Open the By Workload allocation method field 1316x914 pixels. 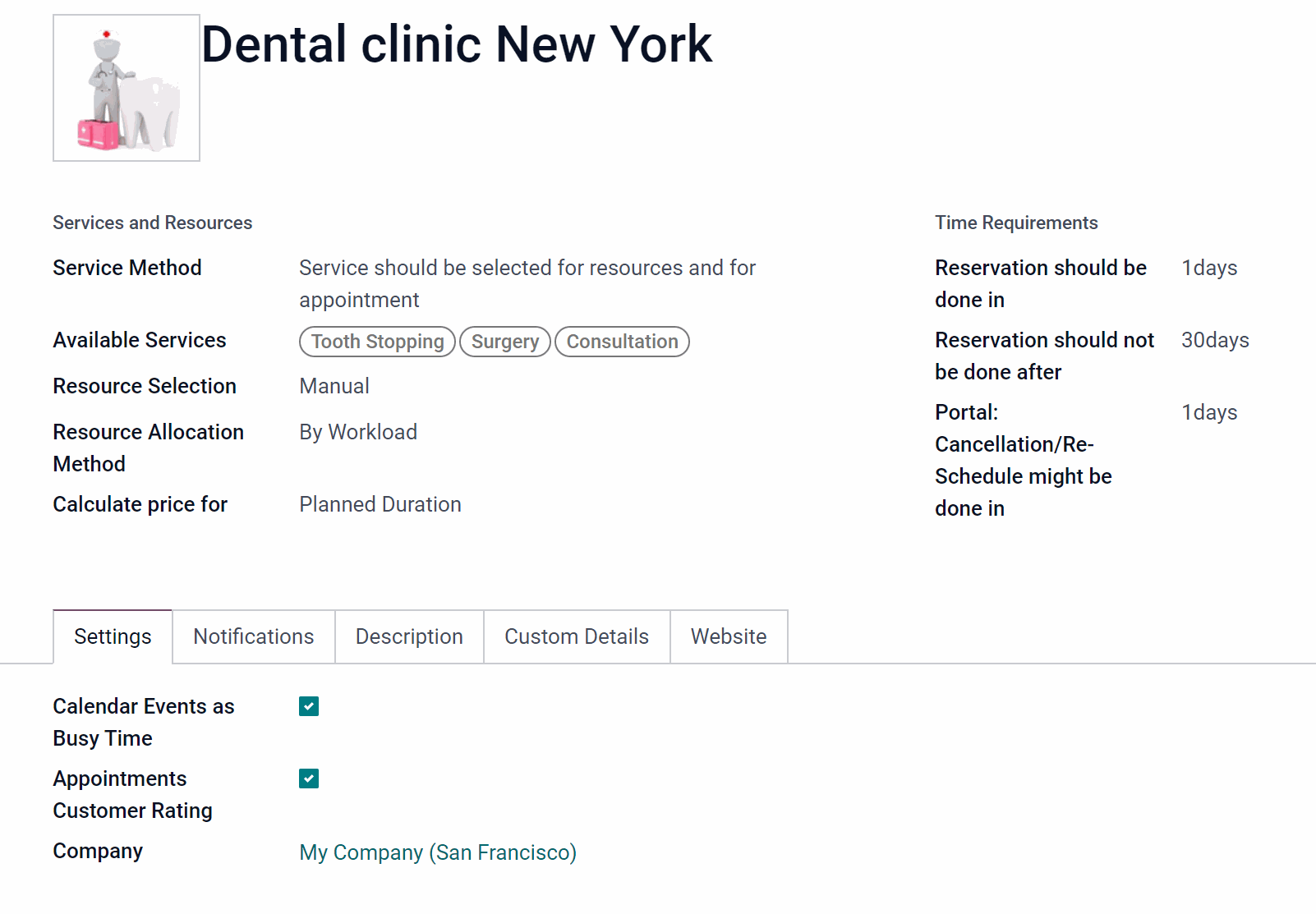[358, 432]
